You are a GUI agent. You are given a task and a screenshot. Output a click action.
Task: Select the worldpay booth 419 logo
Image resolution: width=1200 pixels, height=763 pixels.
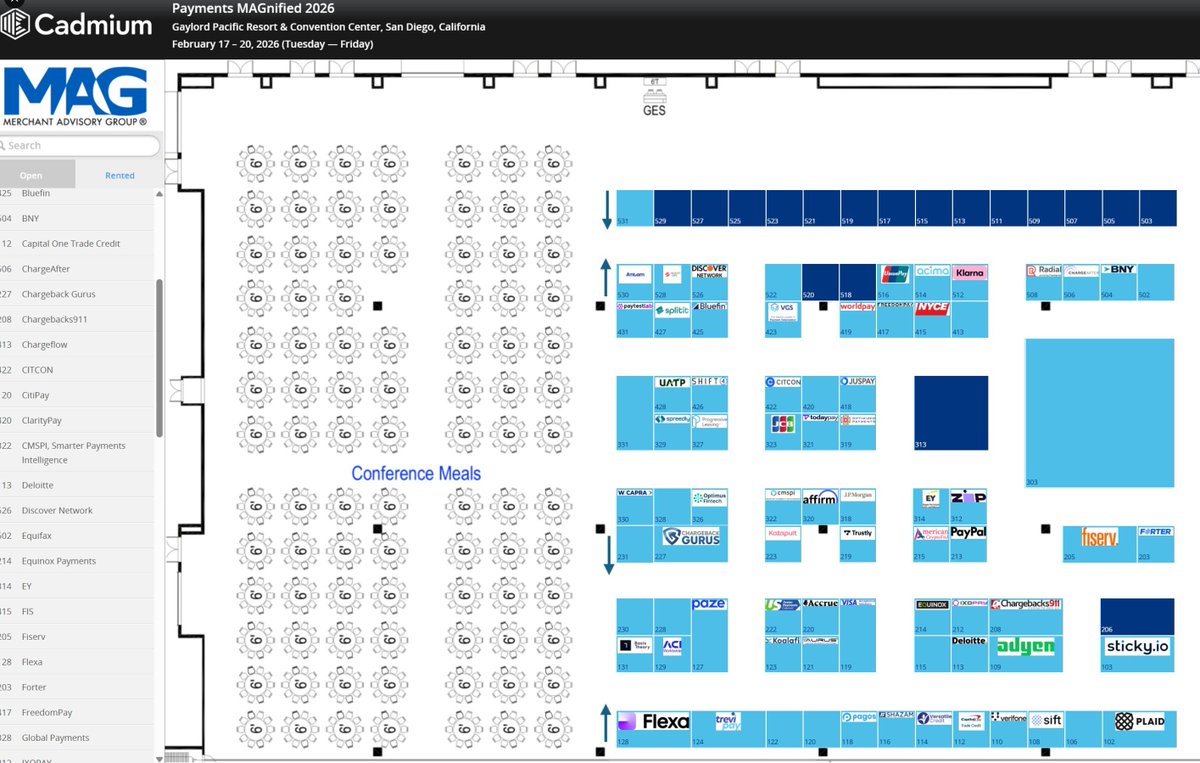(x=858, y=308)
